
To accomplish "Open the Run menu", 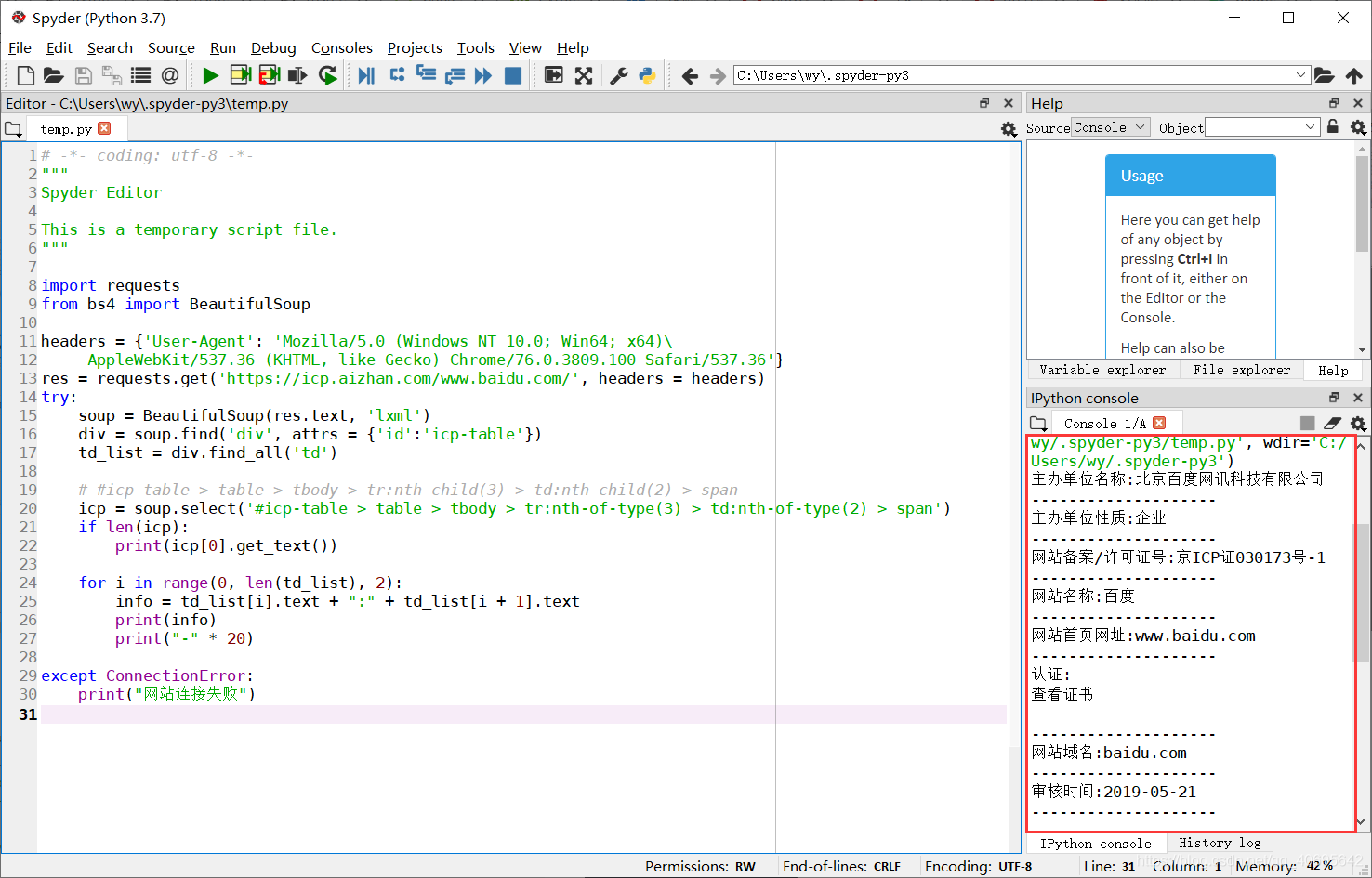I will coord(223,47).
